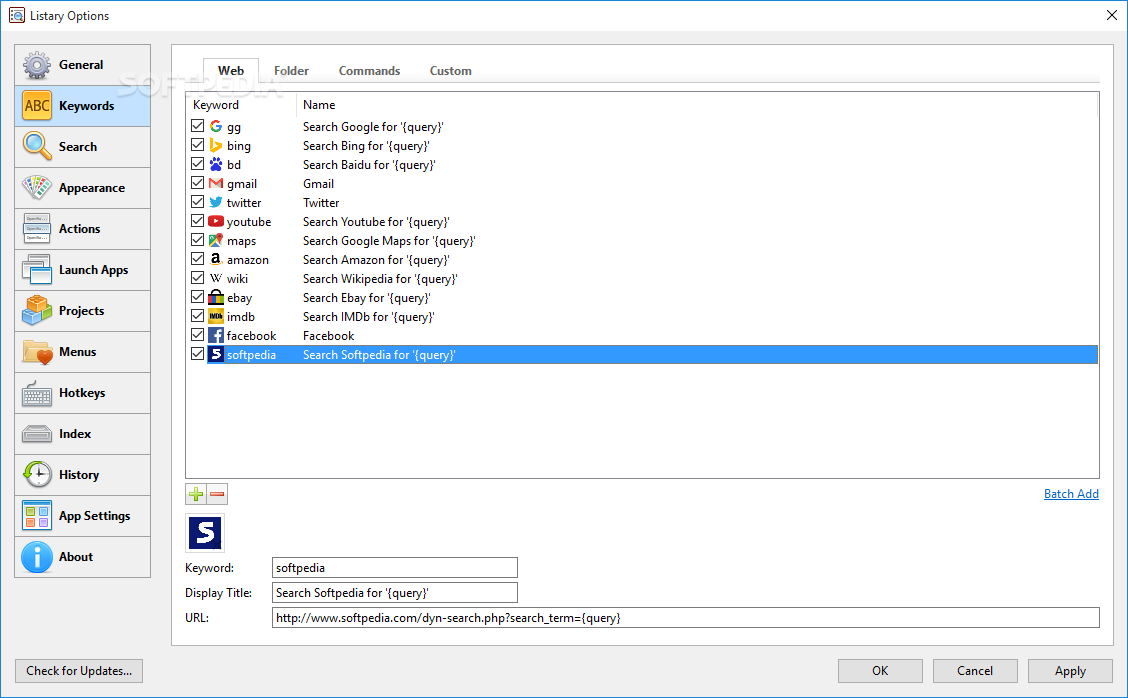Open the Custom tab
Screen dimensions: 1128x698
point(450,71)
